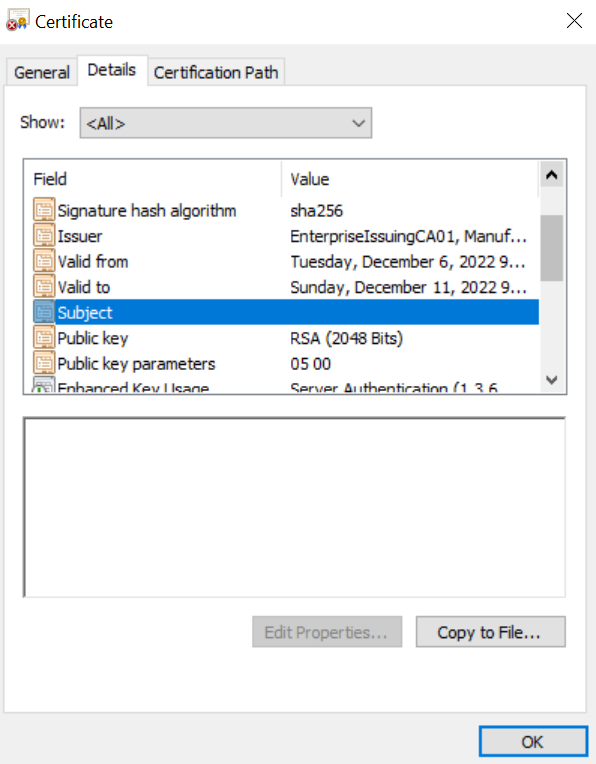596x764 pixels.
Task: Select the Details tab
Action: click(112, 70)
